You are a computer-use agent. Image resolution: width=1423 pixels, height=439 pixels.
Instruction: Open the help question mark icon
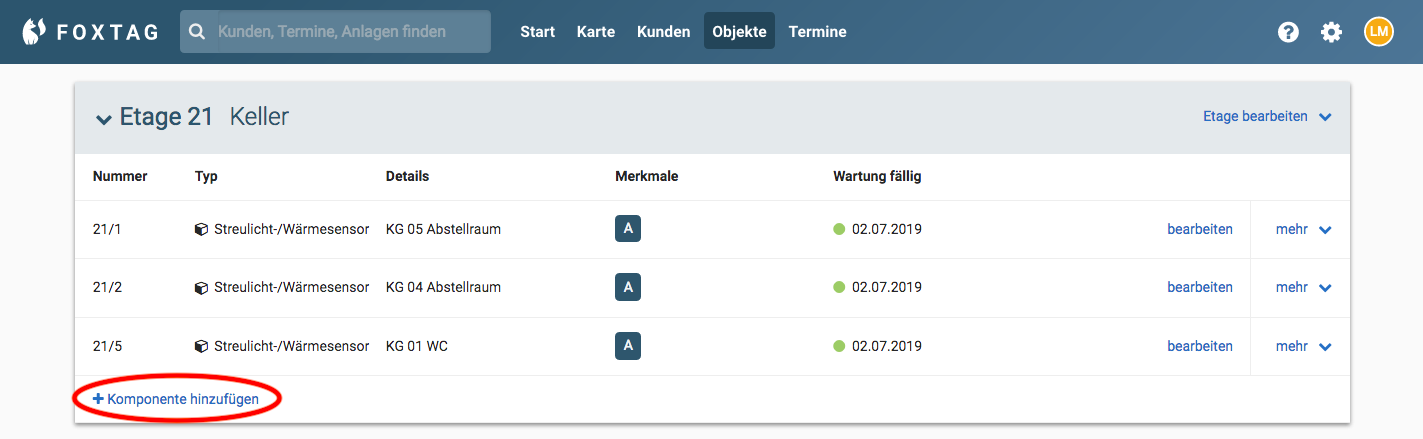pos(1288,32)
